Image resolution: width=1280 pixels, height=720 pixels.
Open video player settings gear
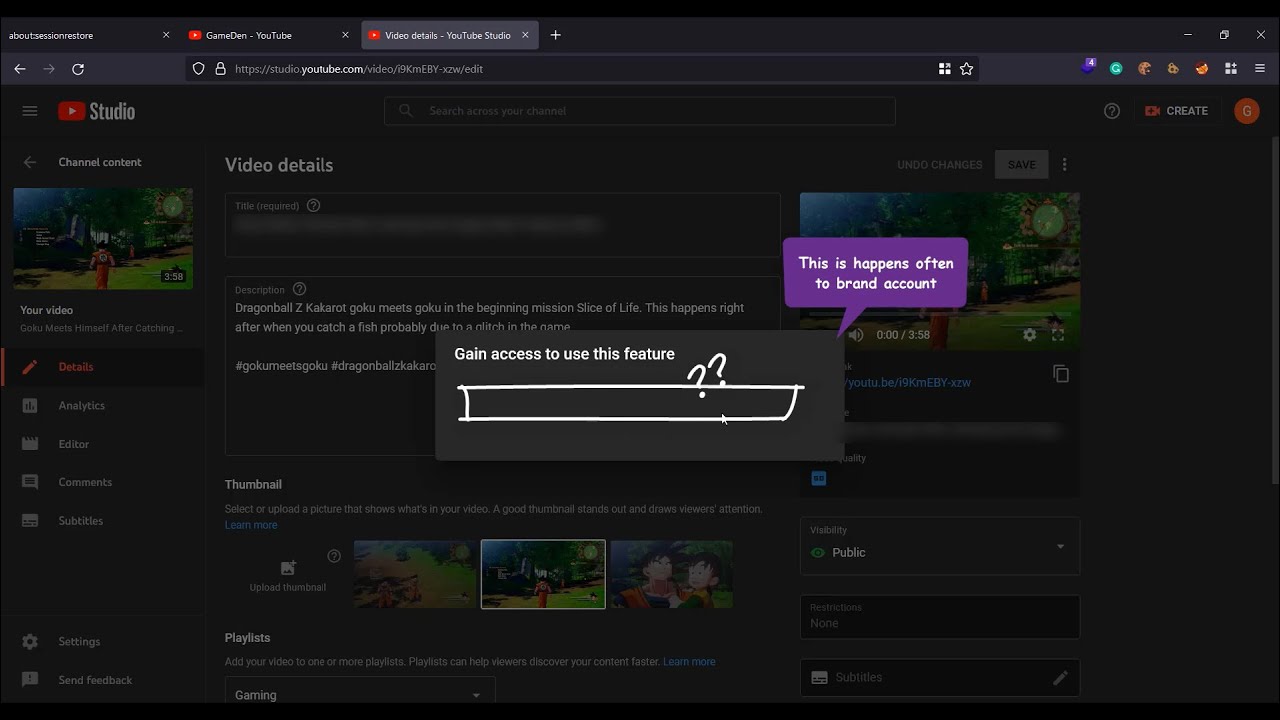pyautogui.click(x=1030, y=335)
